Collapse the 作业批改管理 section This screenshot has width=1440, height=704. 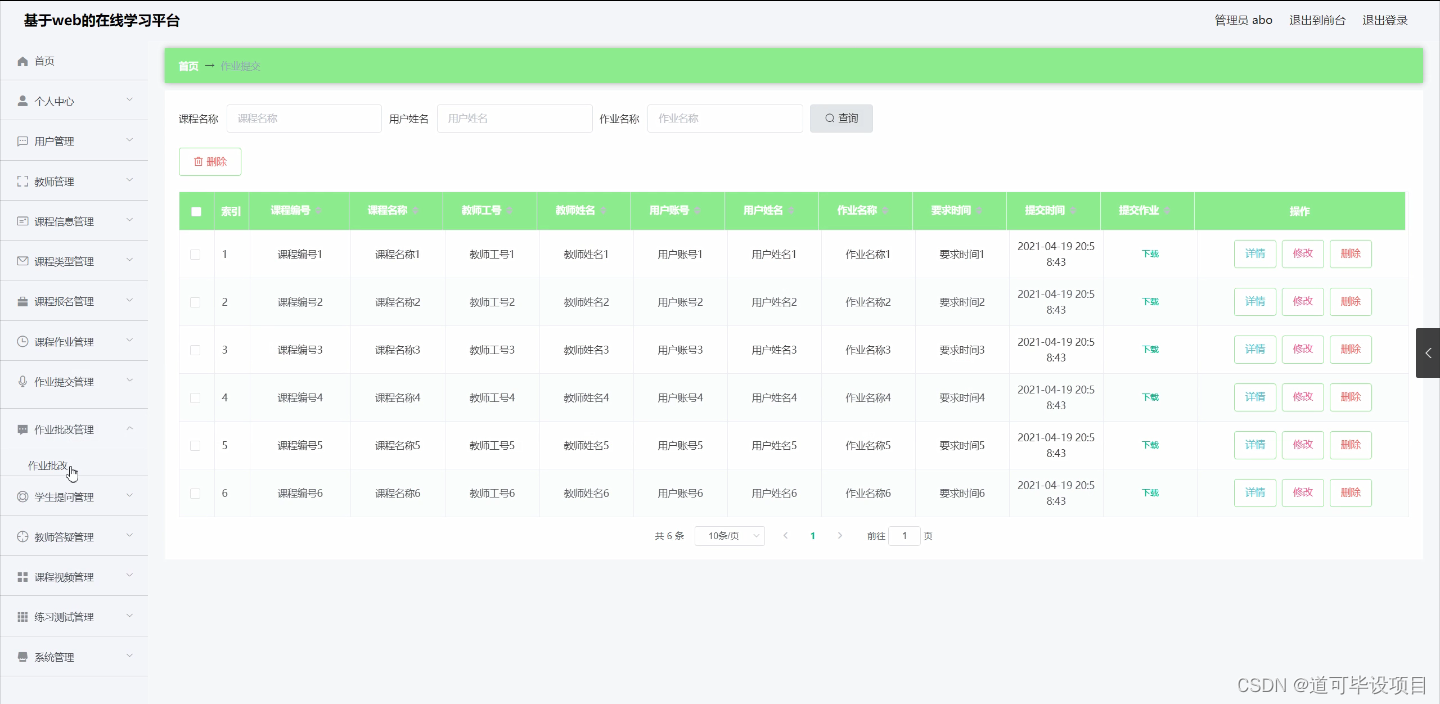128,428
